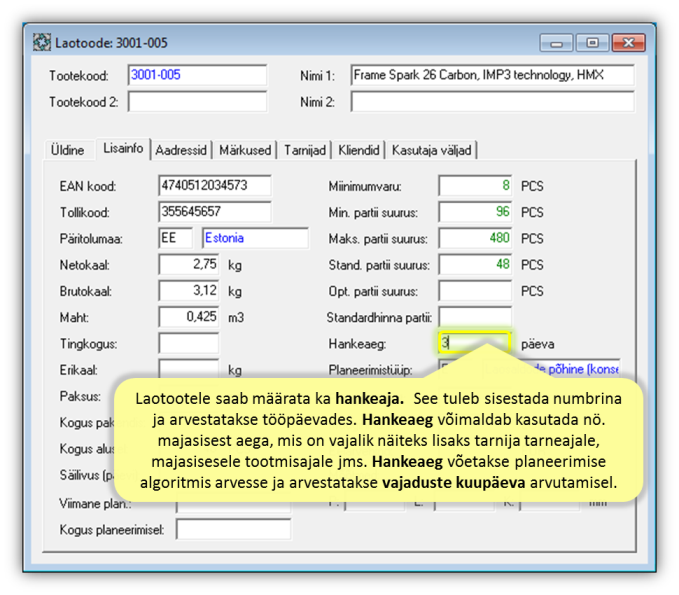This screenshot has height=595, width=679.
Task: Click the Netokaal field with 2,75
Action: click(189, 265)
